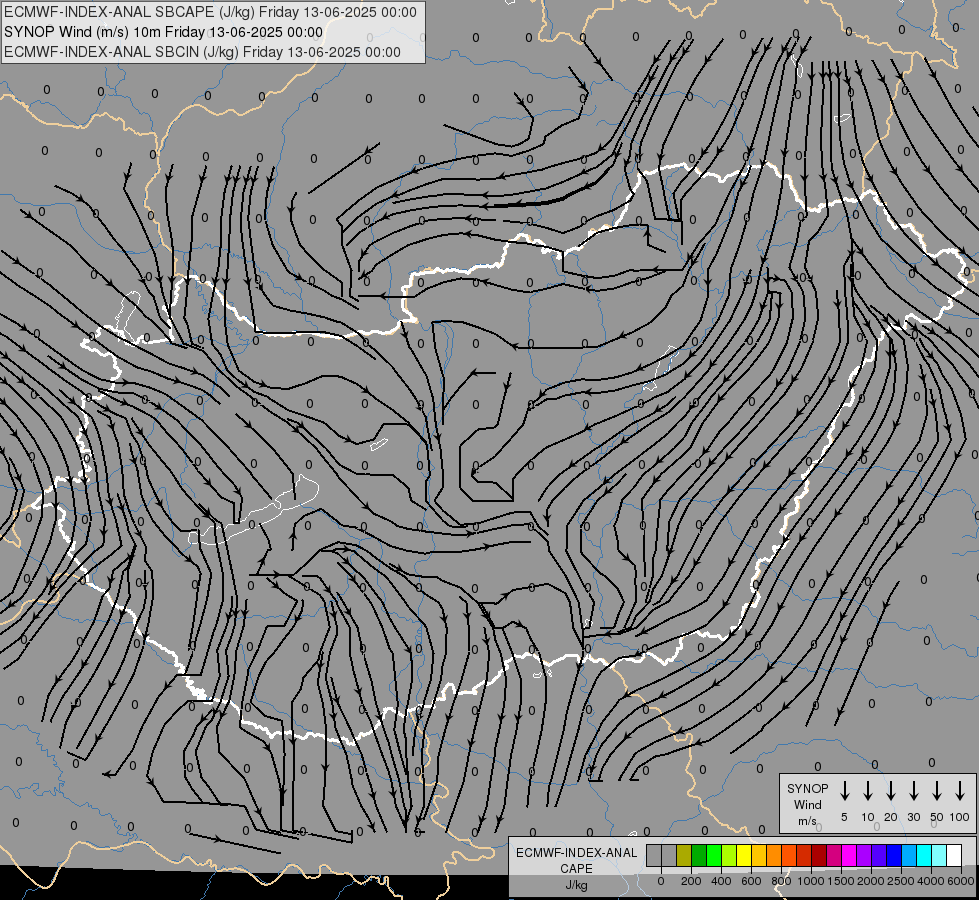Pick the pure yellow CAPE legend swatch

pos(744,856)
